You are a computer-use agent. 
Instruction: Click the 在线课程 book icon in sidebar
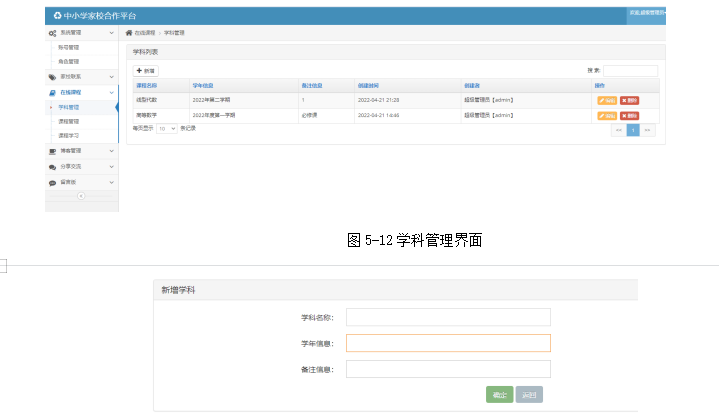(x=52, y=93)
